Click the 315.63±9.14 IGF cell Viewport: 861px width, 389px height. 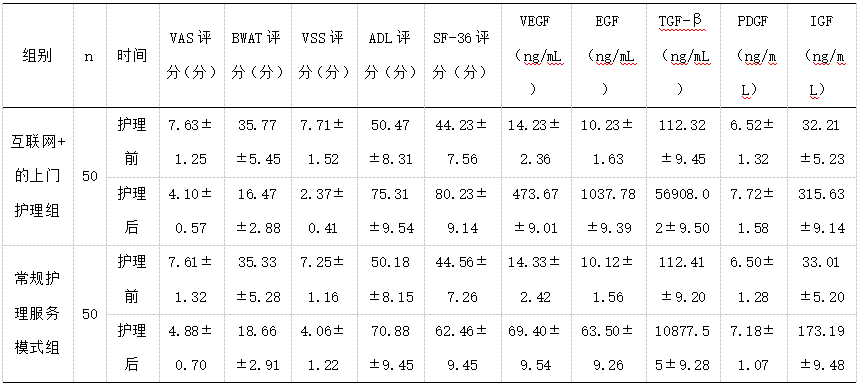(821, 211)
